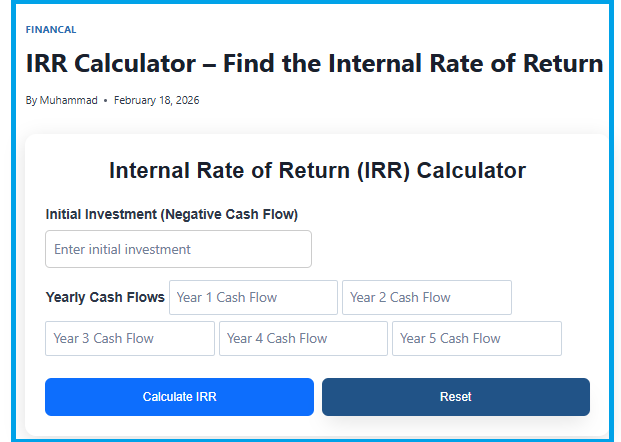Select the Year 5 Cash Flow field

coord(476,338)
